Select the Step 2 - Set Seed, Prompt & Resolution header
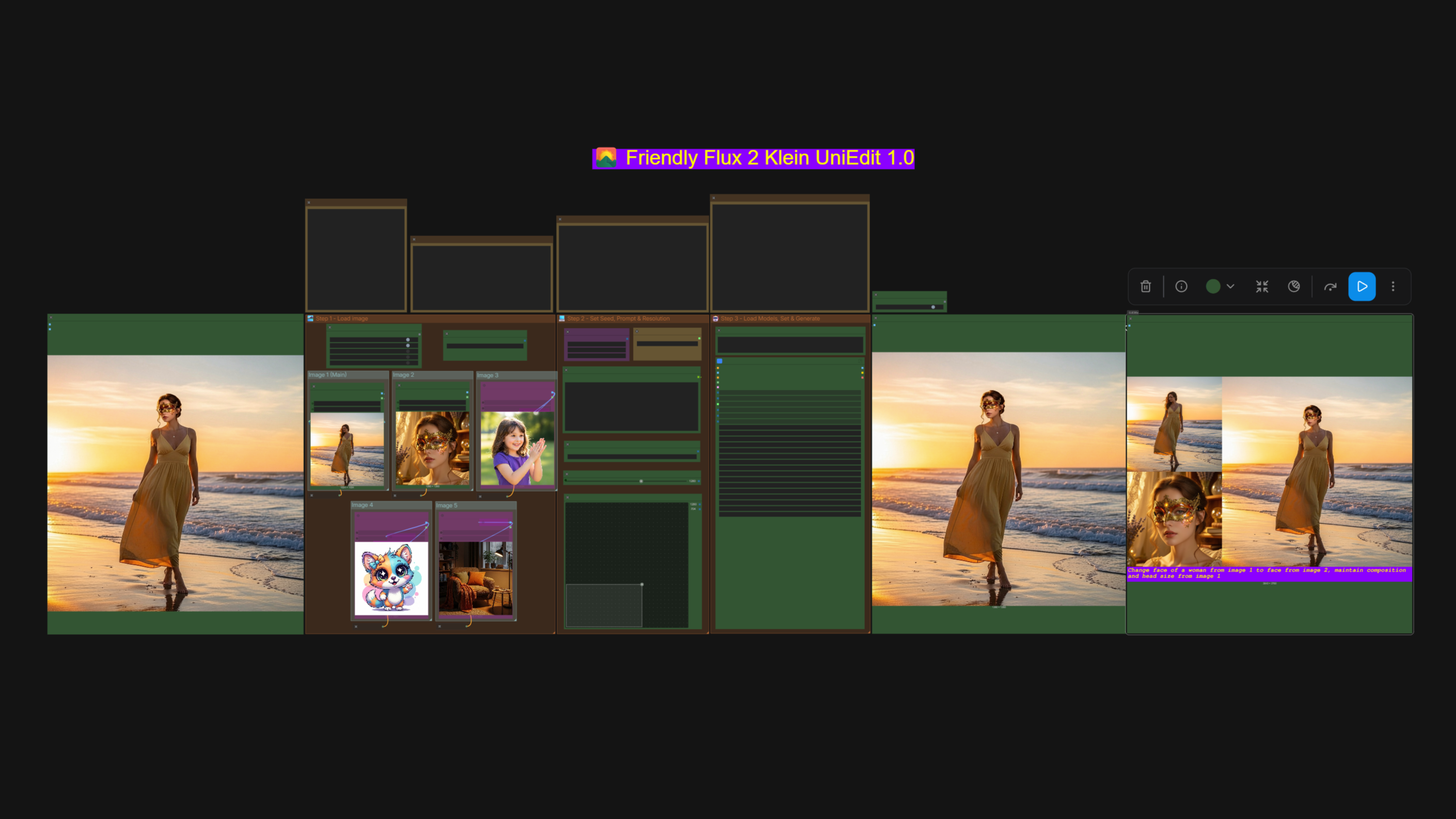Screen dimensions: 1456x819 (619, 319)
